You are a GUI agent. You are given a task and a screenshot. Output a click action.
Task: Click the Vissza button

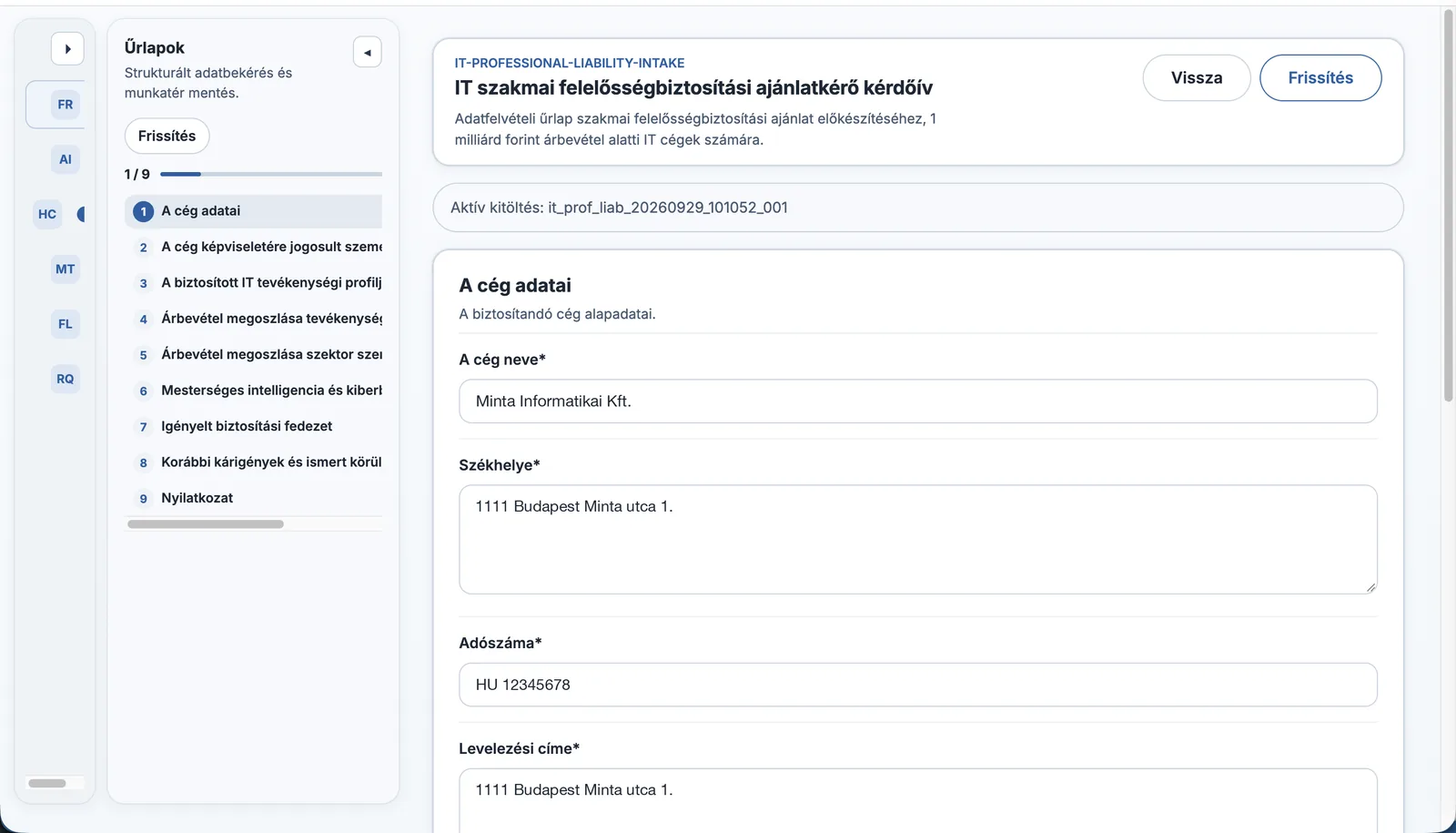(1197, 78)
